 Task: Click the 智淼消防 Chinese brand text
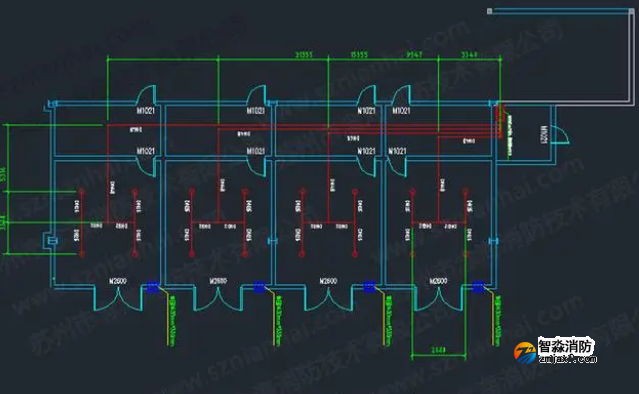(x=566, y=346)
